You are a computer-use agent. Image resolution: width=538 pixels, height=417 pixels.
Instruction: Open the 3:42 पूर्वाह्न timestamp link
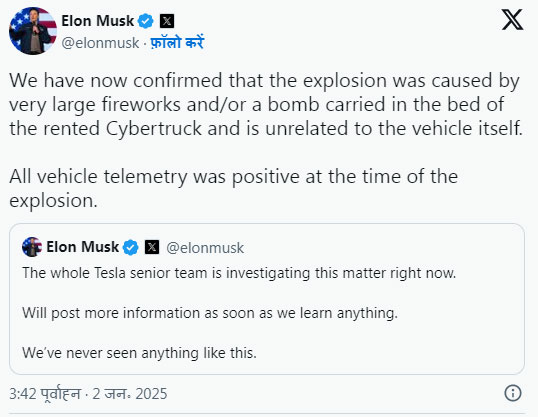pyautogui.click(x=45, y=394)
